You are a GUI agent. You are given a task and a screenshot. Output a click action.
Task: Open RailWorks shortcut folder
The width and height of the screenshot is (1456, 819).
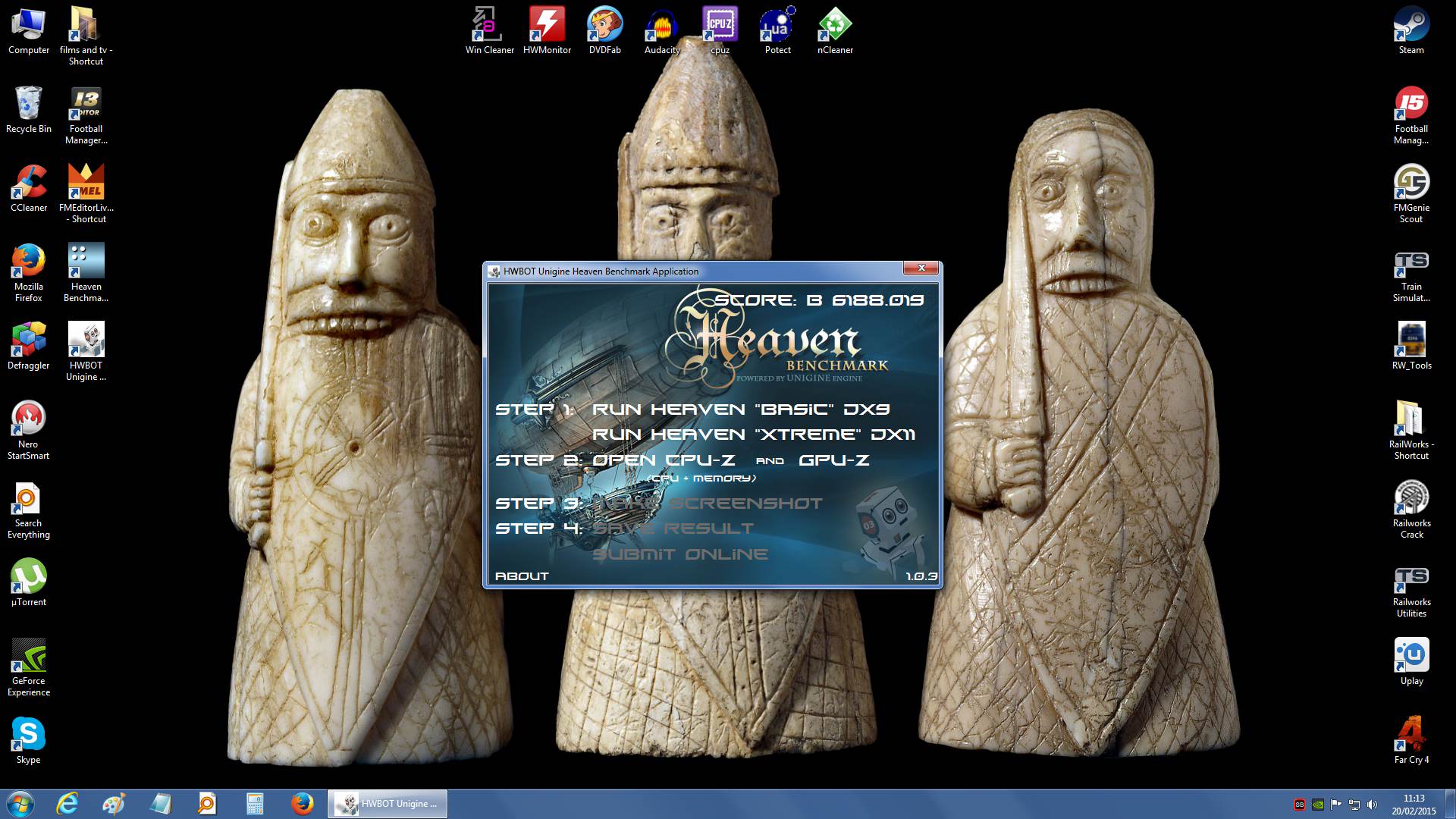coord(1411,429)
